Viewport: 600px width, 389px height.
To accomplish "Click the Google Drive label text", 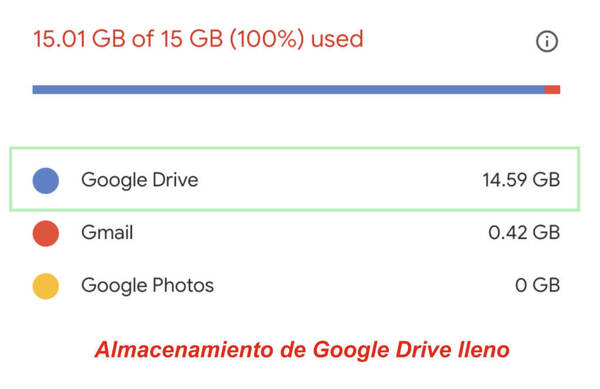I will point(140,180).
